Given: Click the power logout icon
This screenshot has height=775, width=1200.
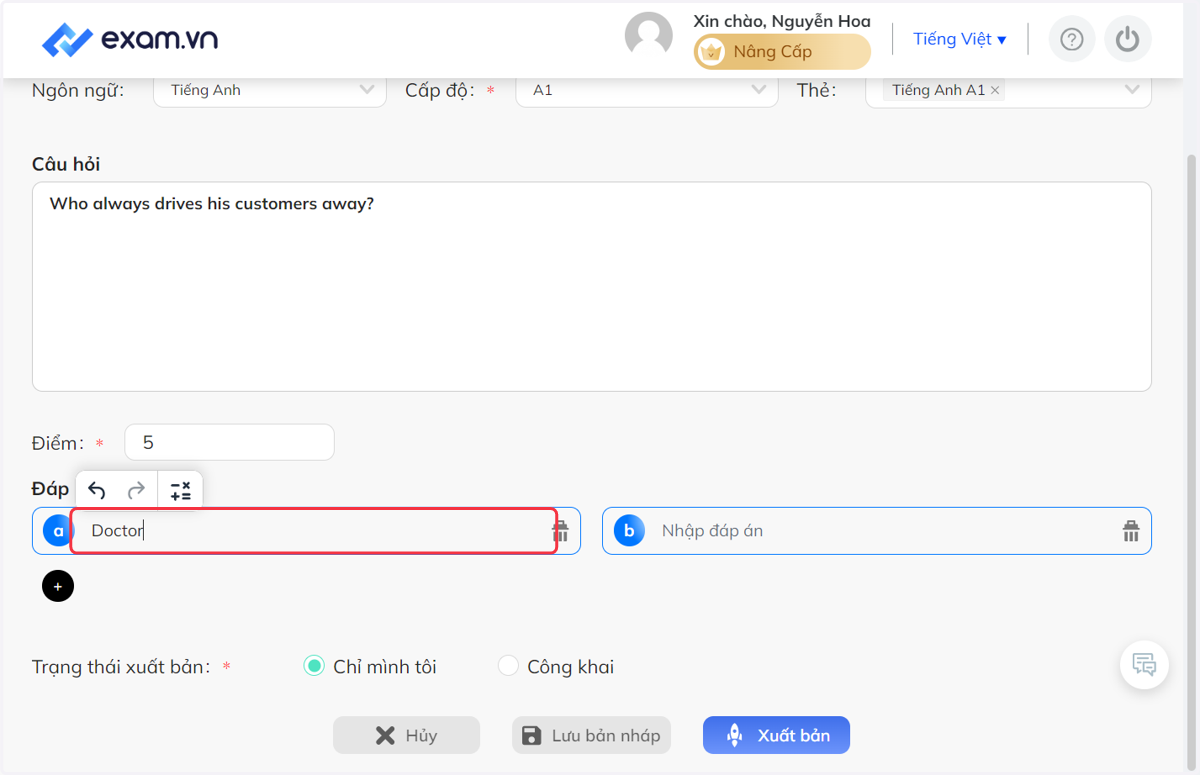Looking at the screenshot, I should click(x=1128, y=39).
